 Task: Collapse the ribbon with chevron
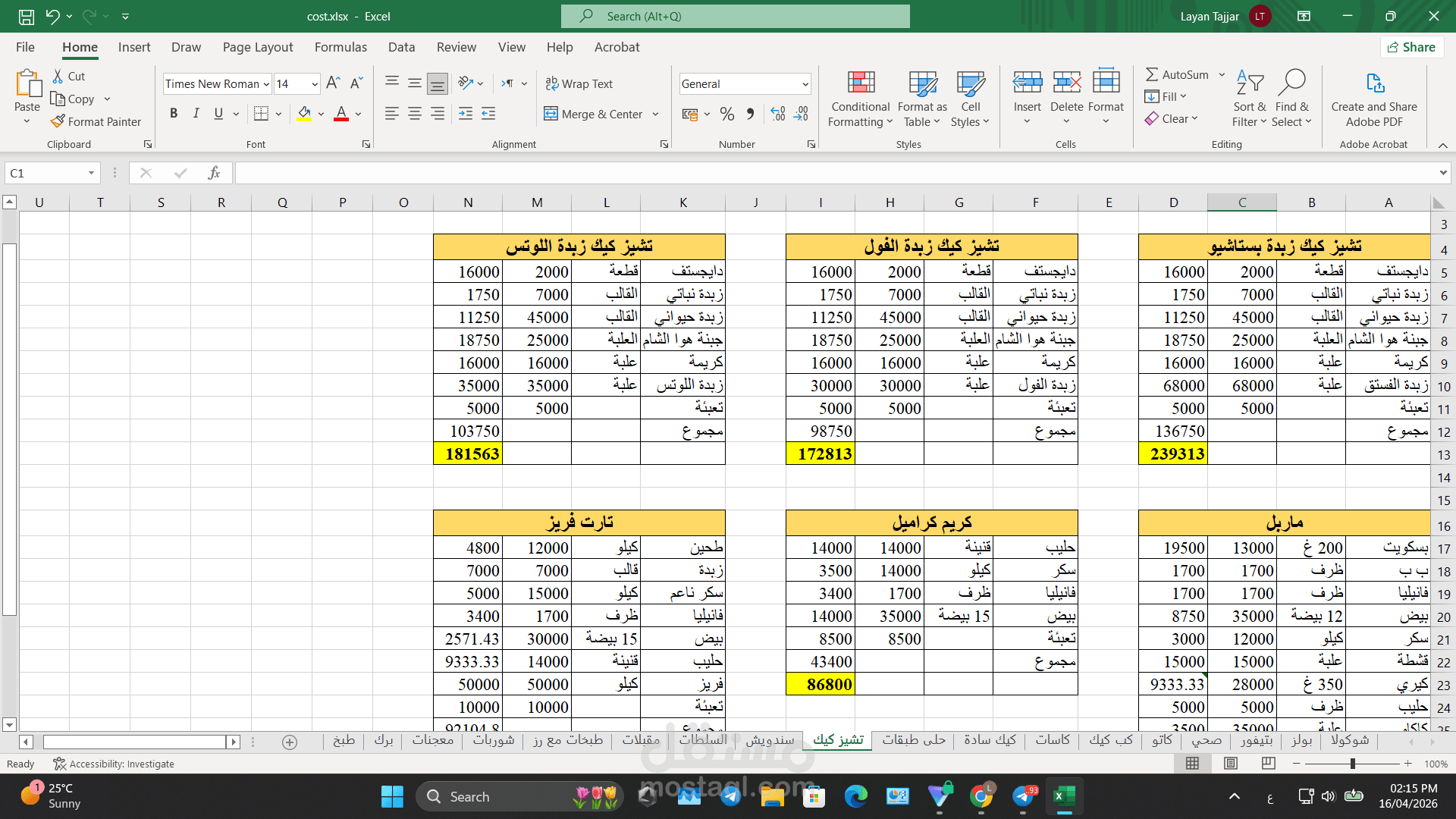click(x=1443, y=145)
